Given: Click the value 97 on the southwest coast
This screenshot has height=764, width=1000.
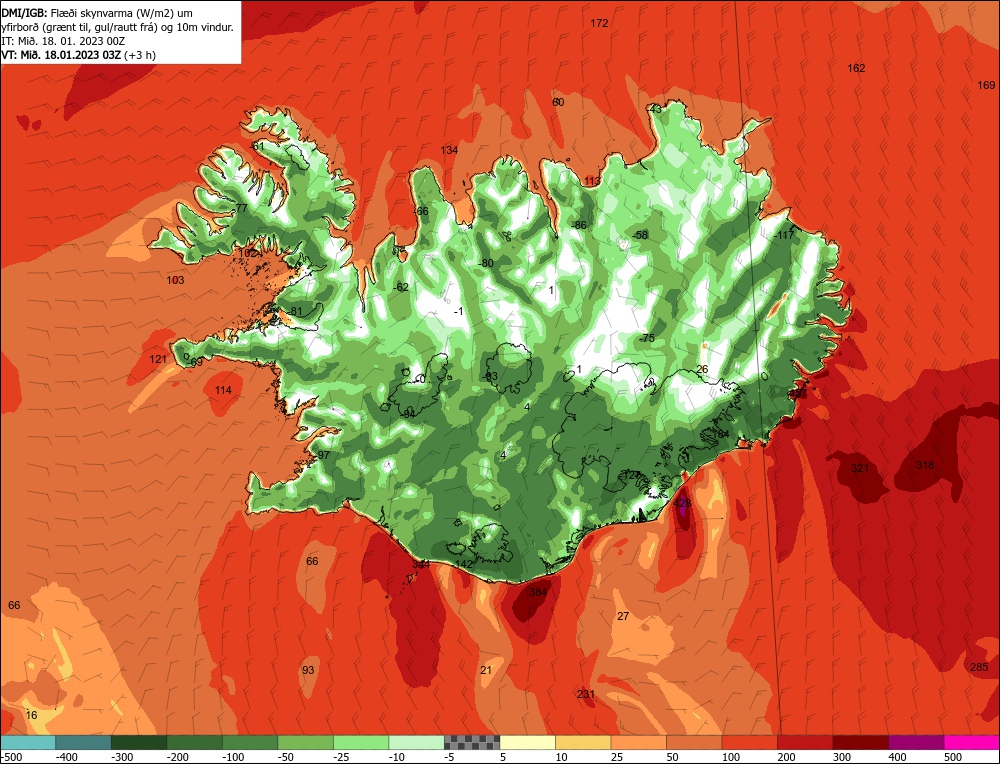Looking at the screenshot, I should click(324, 455).
